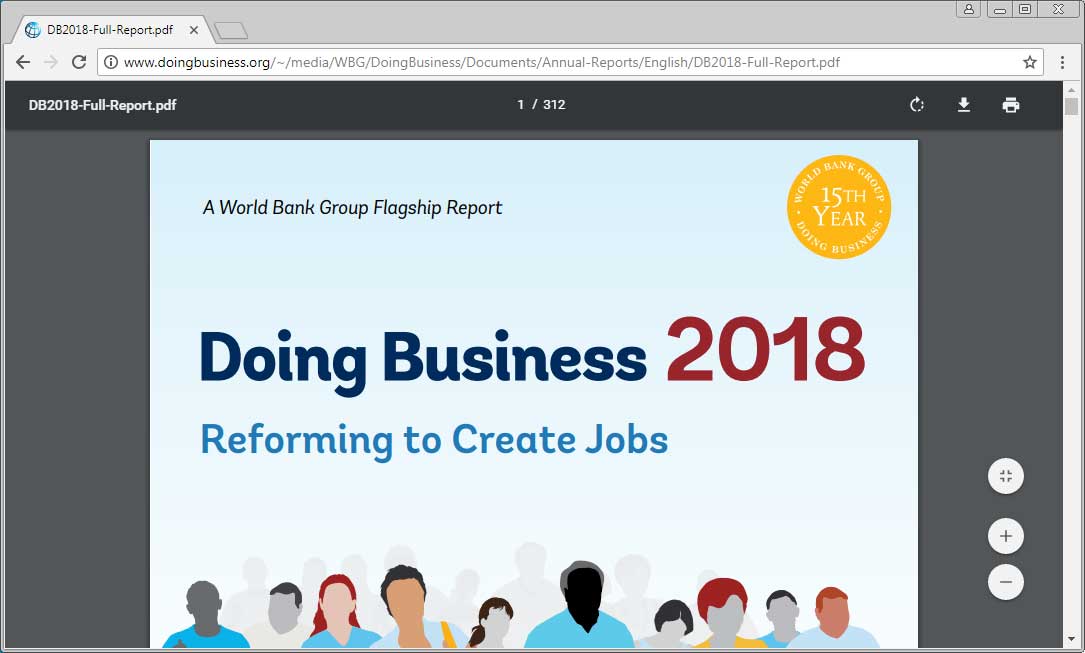Open the Chrome user profile button

point(969,9)
